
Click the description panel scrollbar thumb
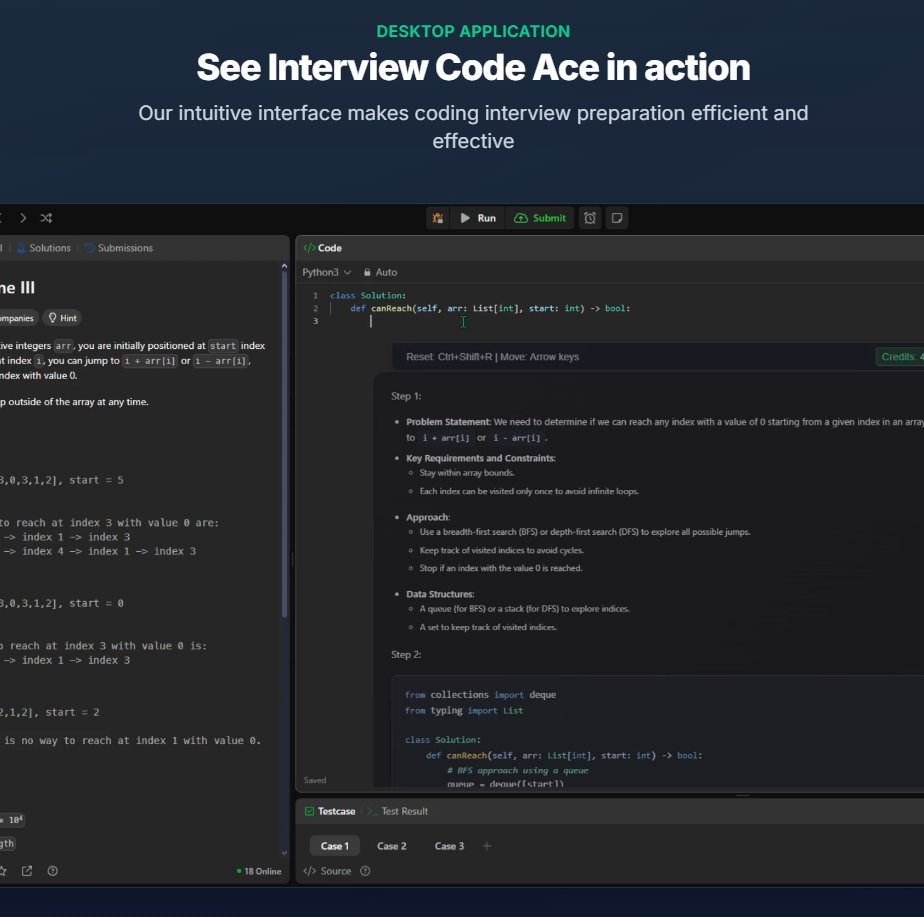tap(285, 445)
